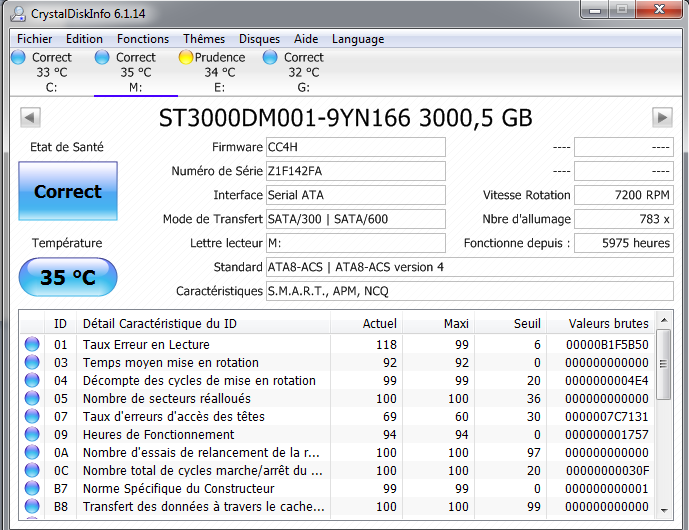
Task: Open the Fichier menu
Action: (x=34, y=39)
